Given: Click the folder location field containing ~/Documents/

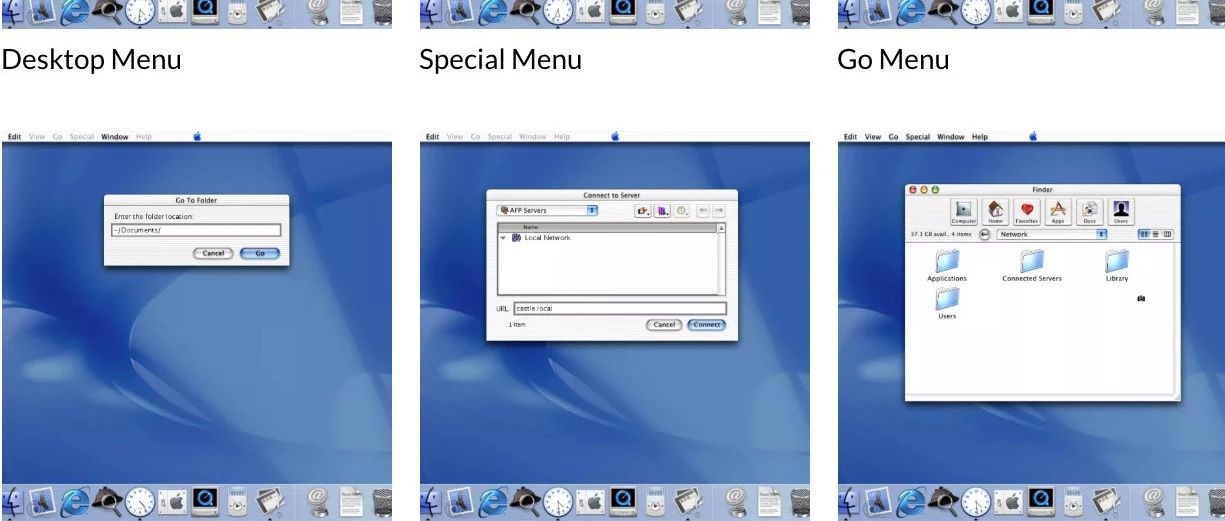Looking at the screenshot, I should pos(196,230).
